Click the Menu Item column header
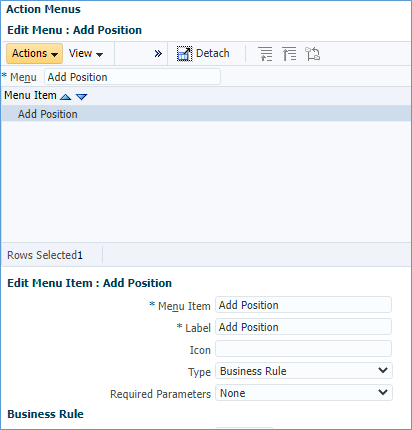 pyautogui.click(x=30, y=95)
